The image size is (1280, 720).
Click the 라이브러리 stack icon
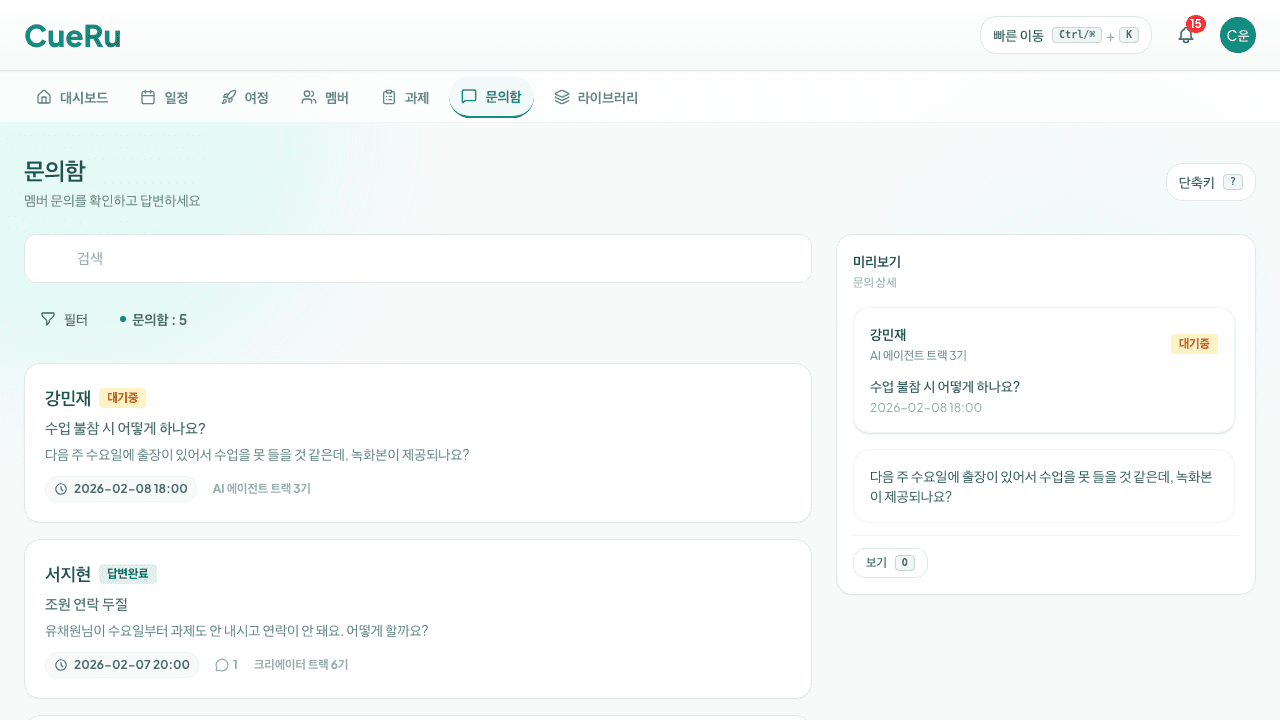pos(561,96)
